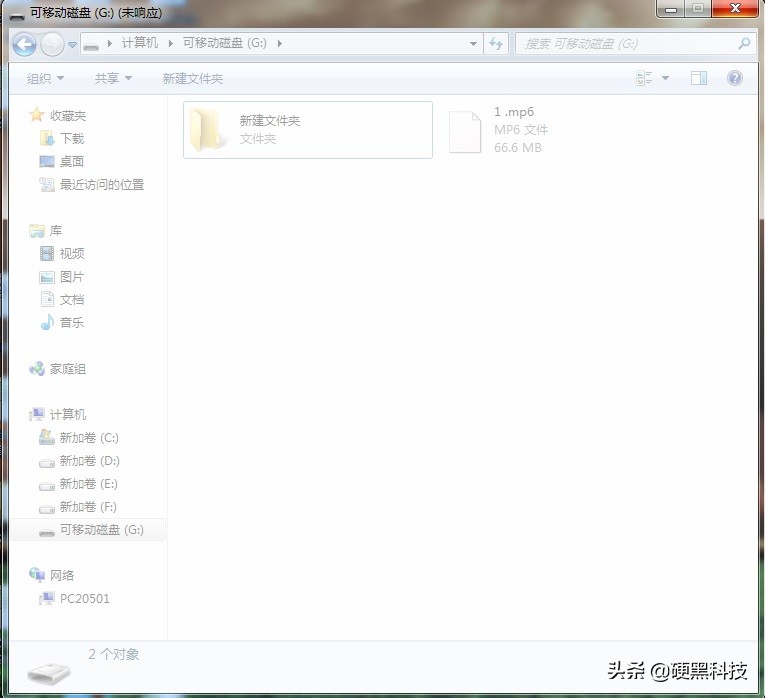Click the 新建文件夹 folder name text
The image size is (765, 698).
[270, 120]
